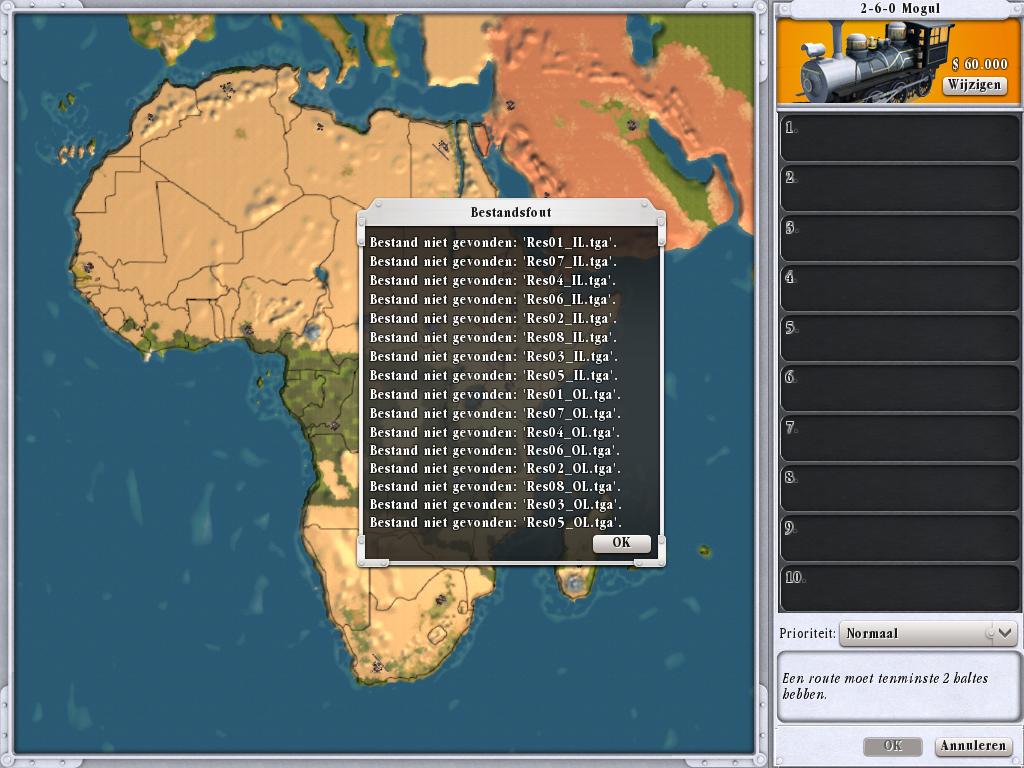The image size is (1024, 768).
Task: Click the '$ 60.000' locomotive price
Action: pyautogui.click(x=979, y=64)
